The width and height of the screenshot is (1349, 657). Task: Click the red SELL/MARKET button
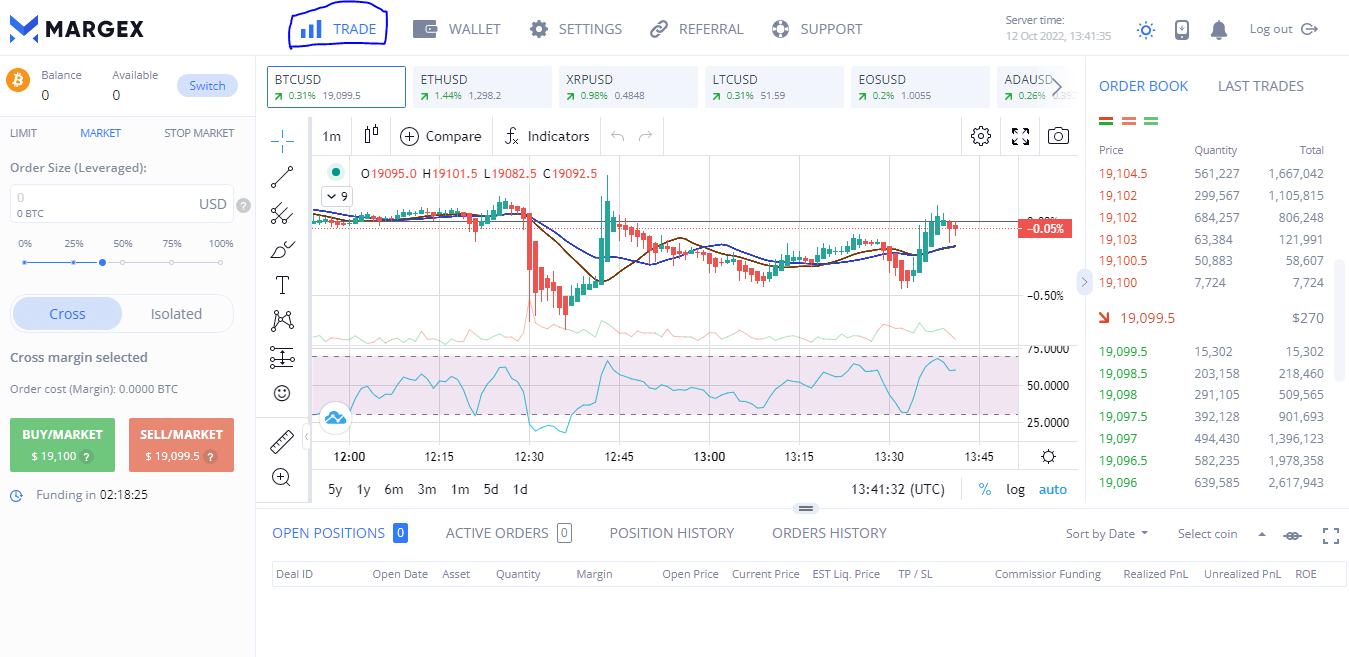tap(181, 445)
